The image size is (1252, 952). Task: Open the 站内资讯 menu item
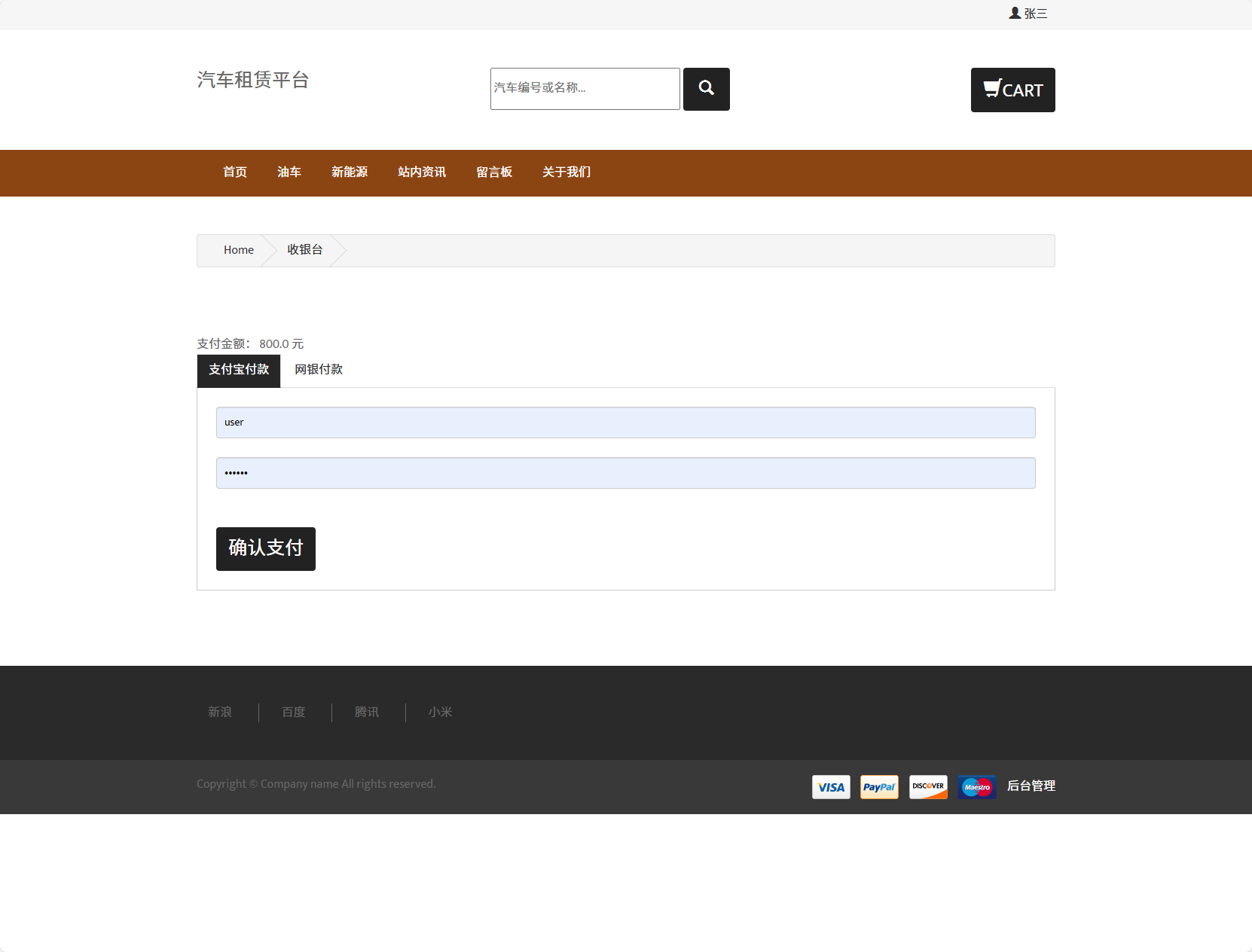[421, 172]
